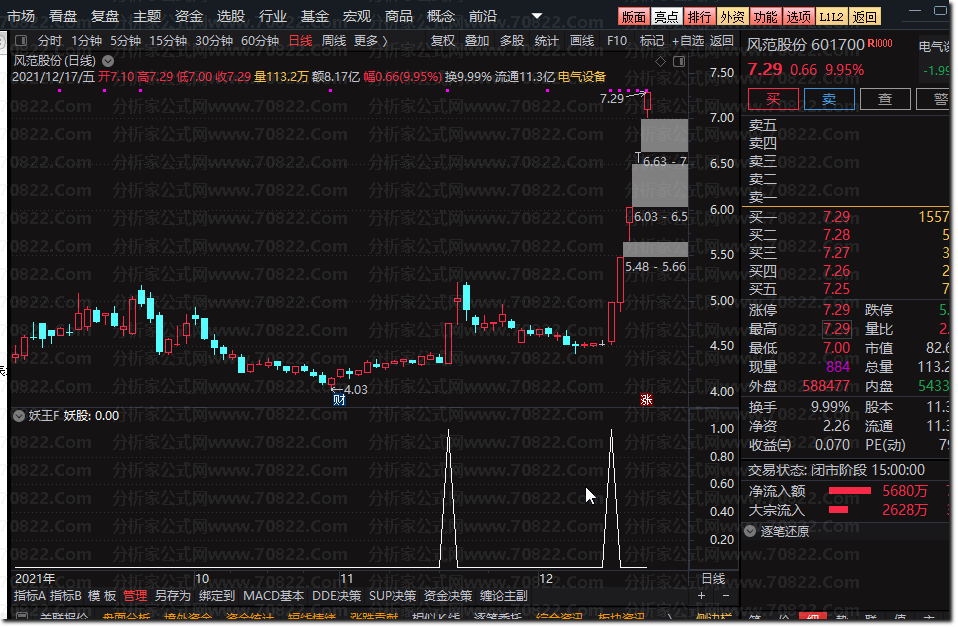This screenshot has width=958, height=627.
Task: Switch to 60分钟 period
Action: 260,41
